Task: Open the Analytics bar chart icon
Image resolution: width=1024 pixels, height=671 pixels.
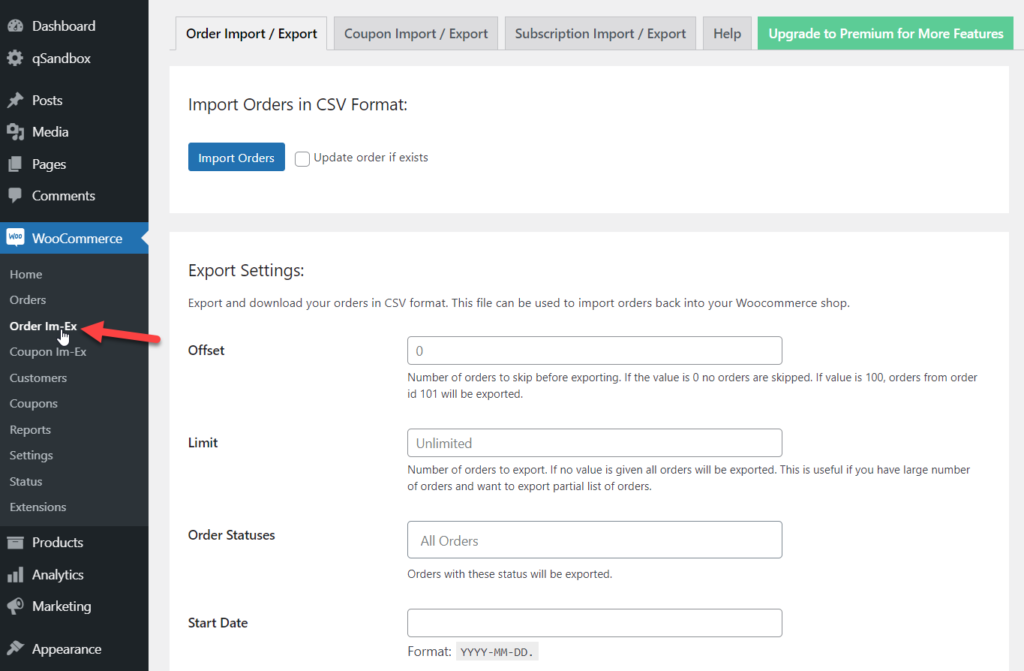Action: [x=15, y=575]
